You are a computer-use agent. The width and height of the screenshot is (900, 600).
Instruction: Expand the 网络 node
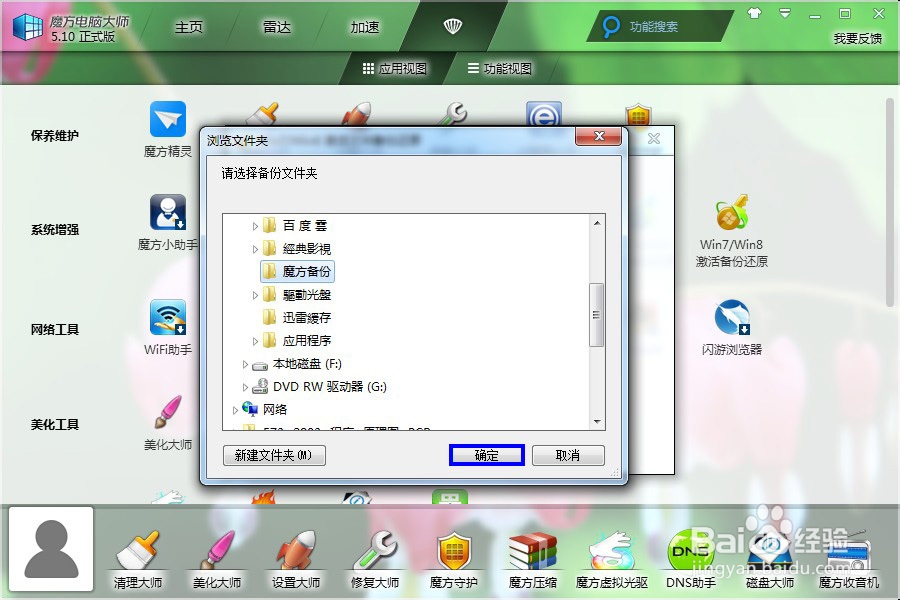pos(235,410)
